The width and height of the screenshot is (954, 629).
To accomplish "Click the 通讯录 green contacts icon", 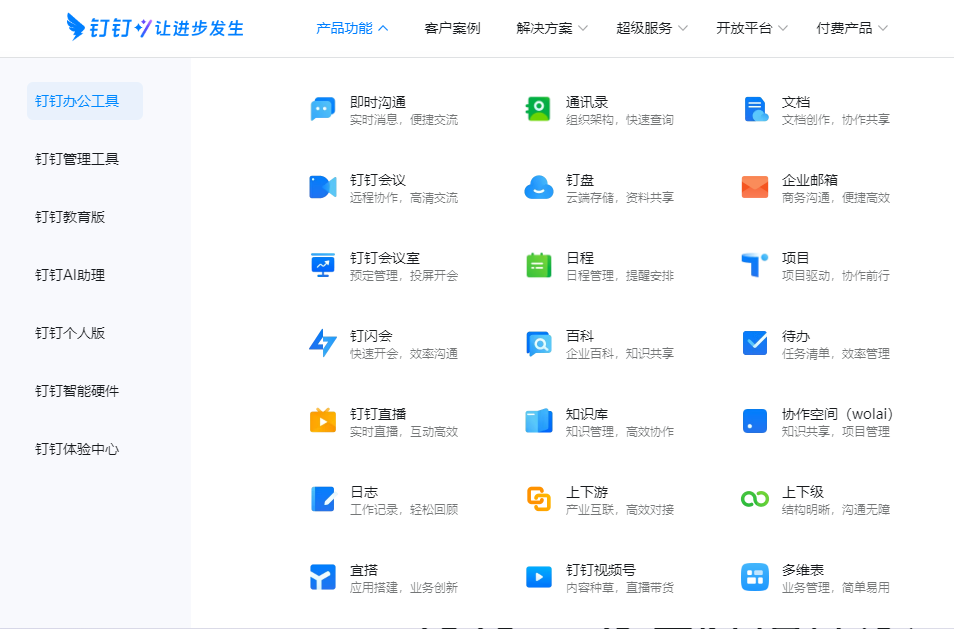I will coord(538,109).
